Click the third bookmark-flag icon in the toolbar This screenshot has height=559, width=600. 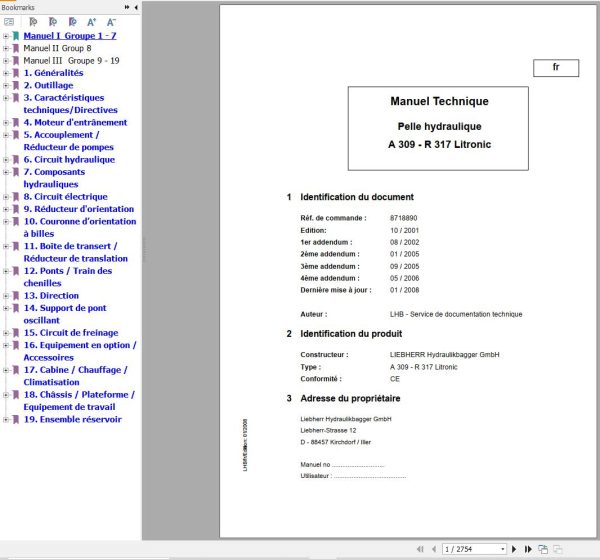point(72,22)
